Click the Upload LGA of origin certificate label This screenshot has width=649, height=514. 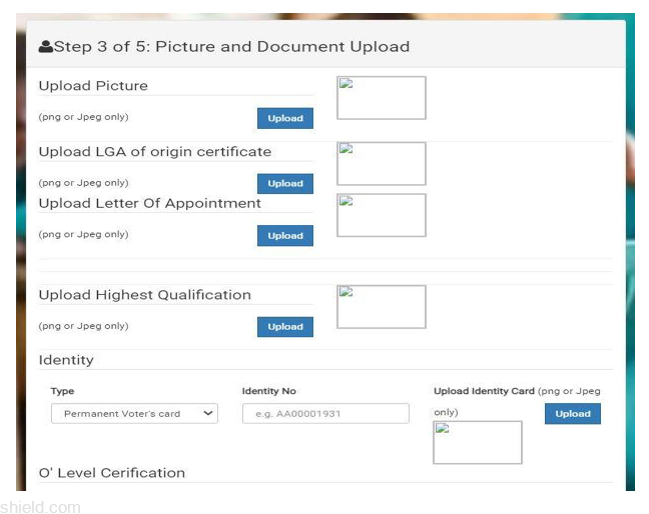[x=155, y=152]
